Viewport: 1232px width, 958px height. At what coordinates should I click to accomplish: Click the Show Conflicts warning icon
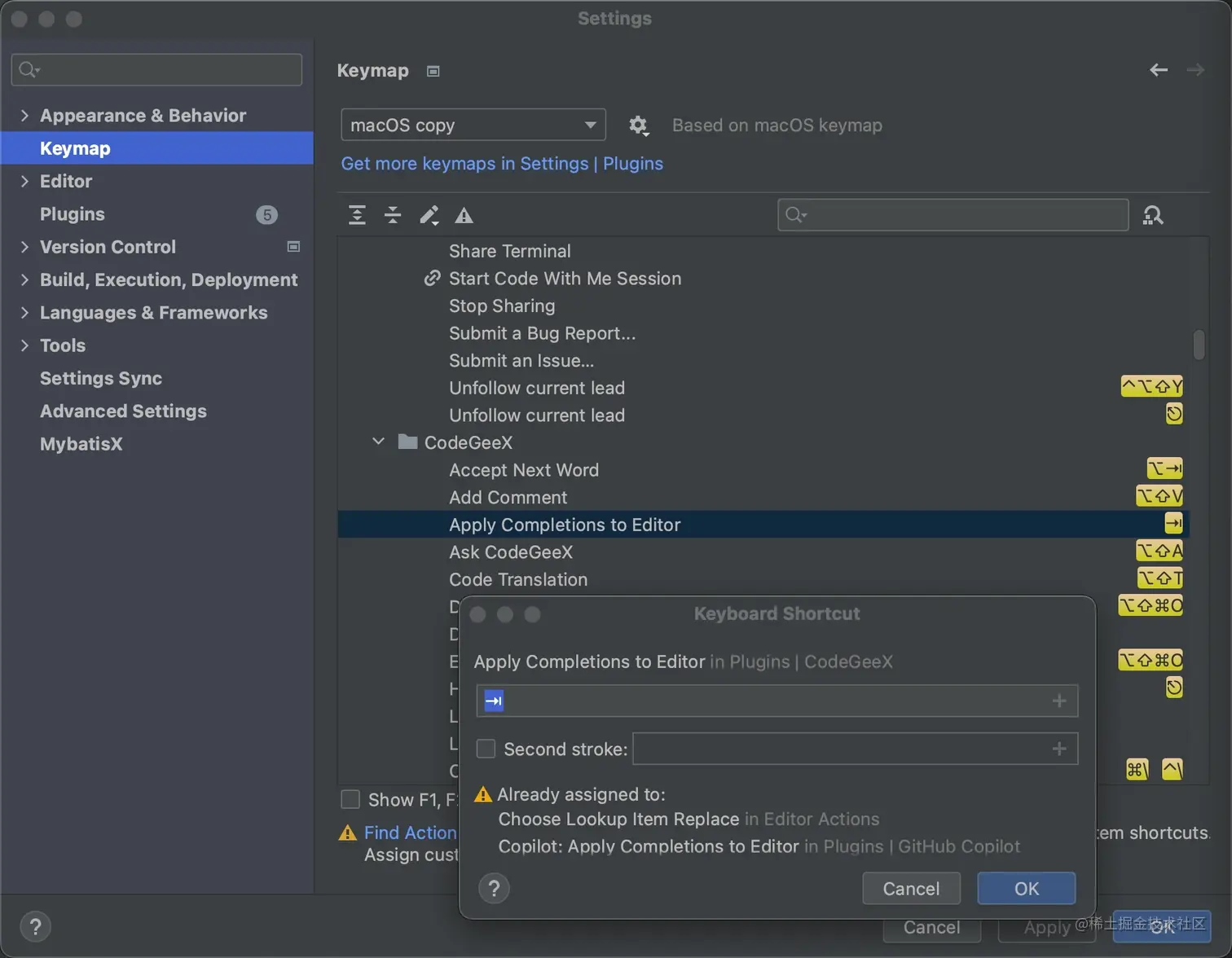[464, 216]
